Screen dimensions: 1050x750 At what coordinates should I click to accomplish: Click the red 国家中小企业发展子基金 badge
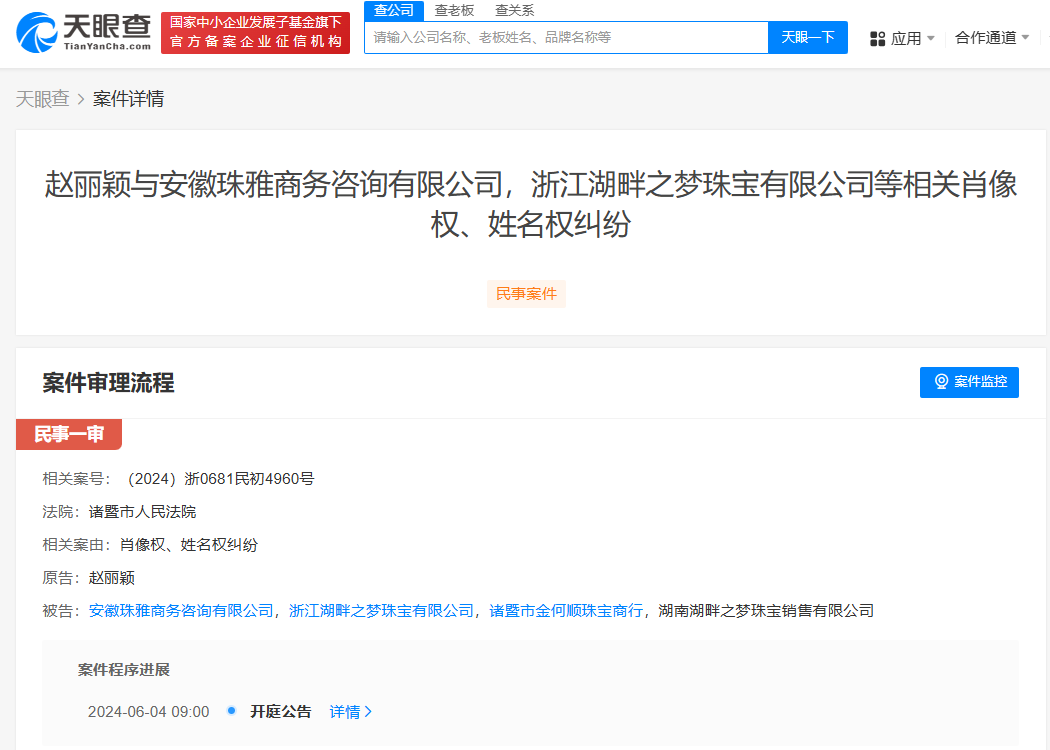255,30
